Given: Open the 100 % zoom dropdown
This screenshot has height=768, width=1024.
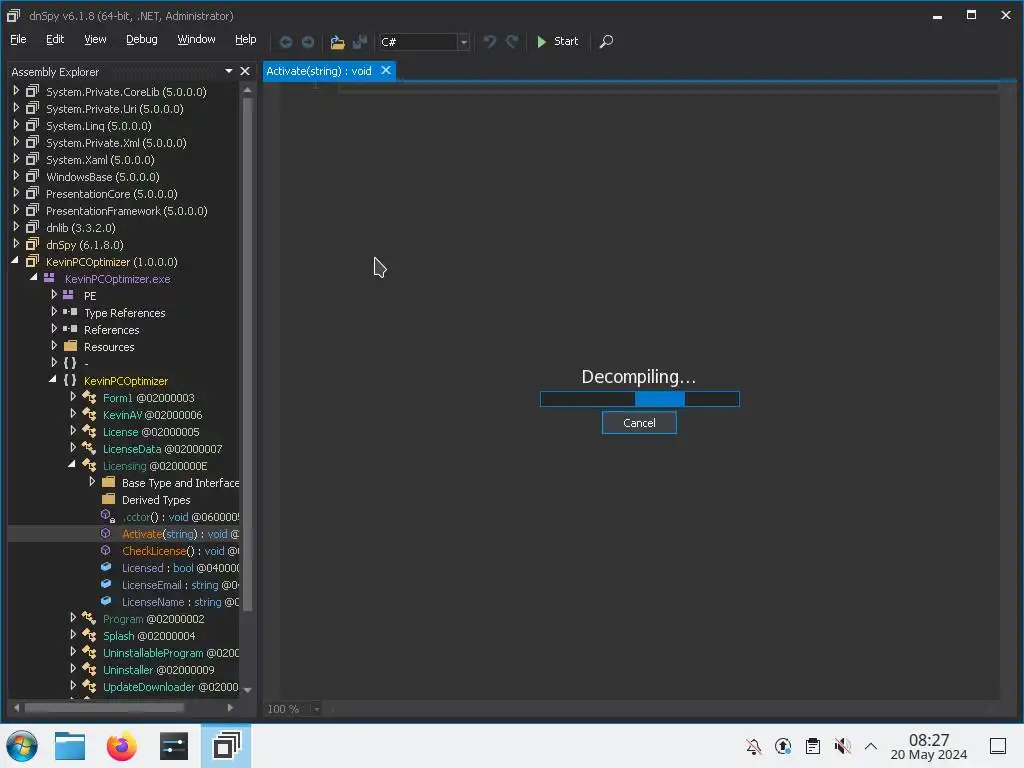Looking at the screenshot, I should pos(316,709).
